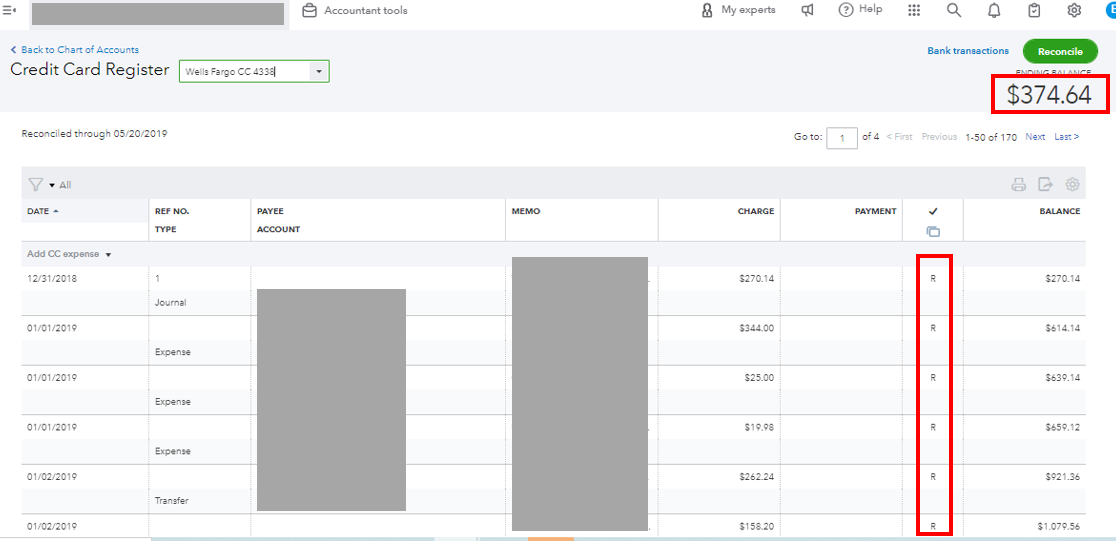
Task: Go to Next page of register
Action: coord(1035,137)
